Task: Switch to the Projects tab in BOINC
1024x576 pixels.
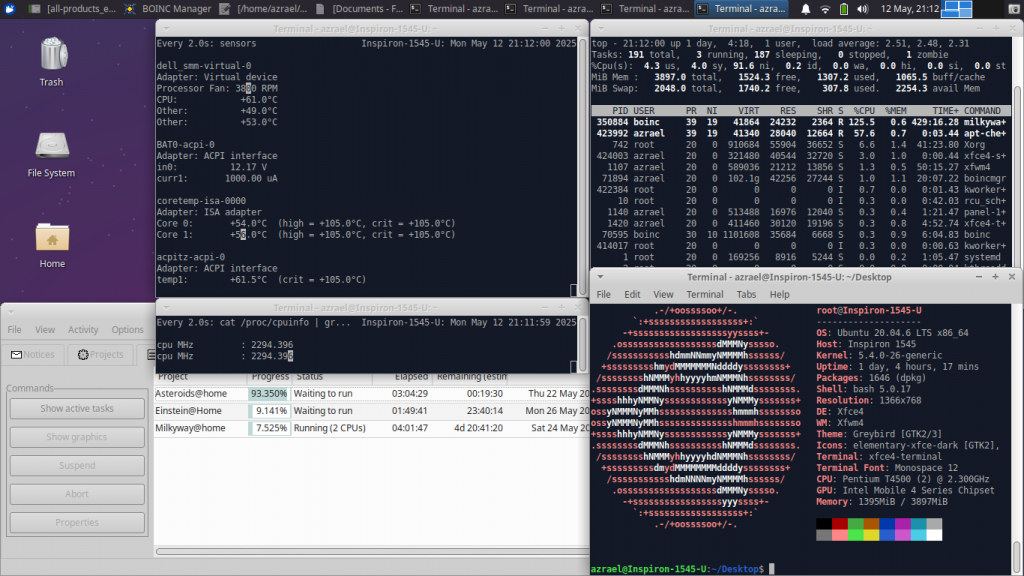Action: tap(101, 354)
